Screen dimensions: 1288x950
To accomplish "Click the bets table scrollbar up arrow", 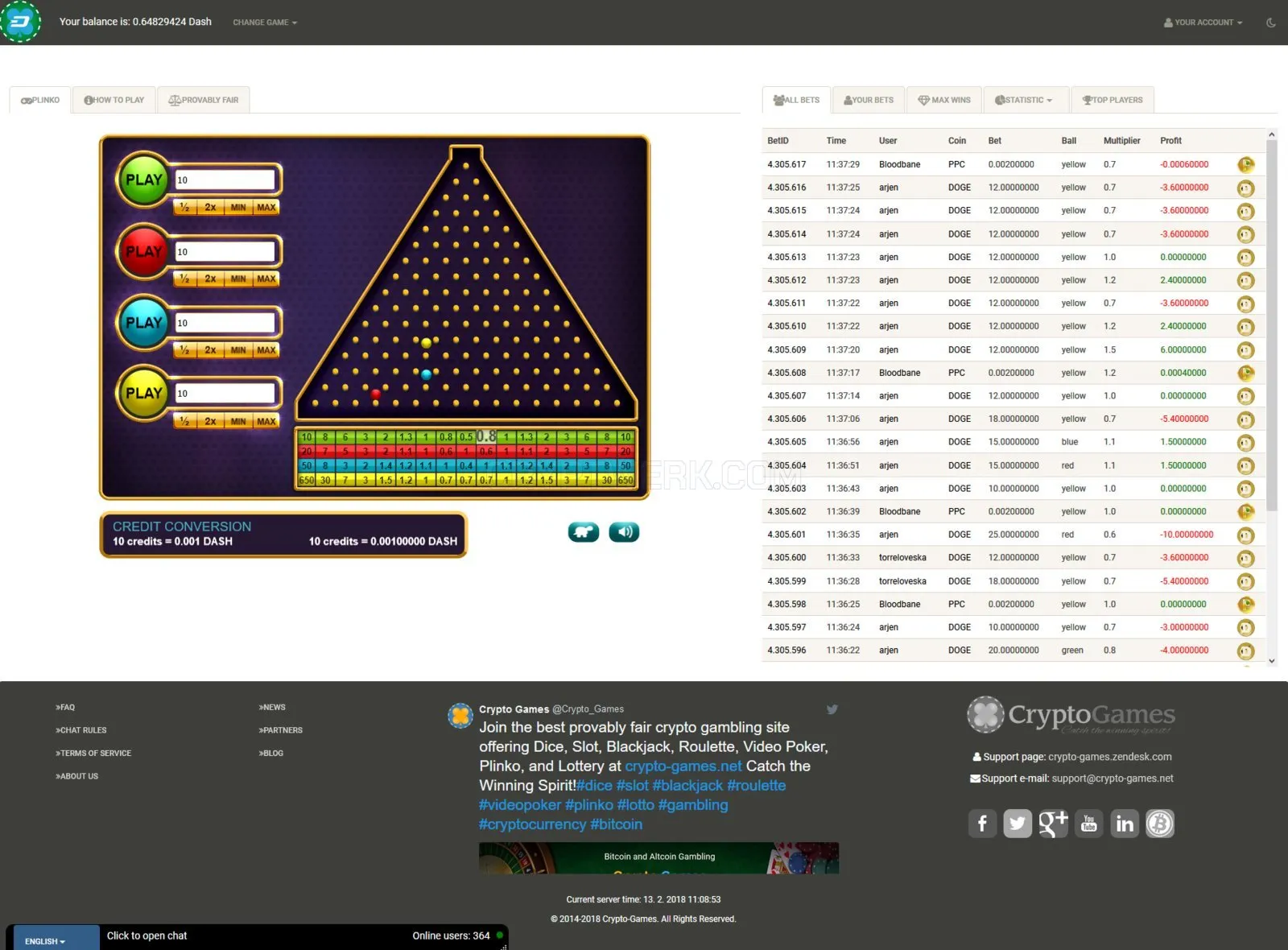I will point(1272,134).
